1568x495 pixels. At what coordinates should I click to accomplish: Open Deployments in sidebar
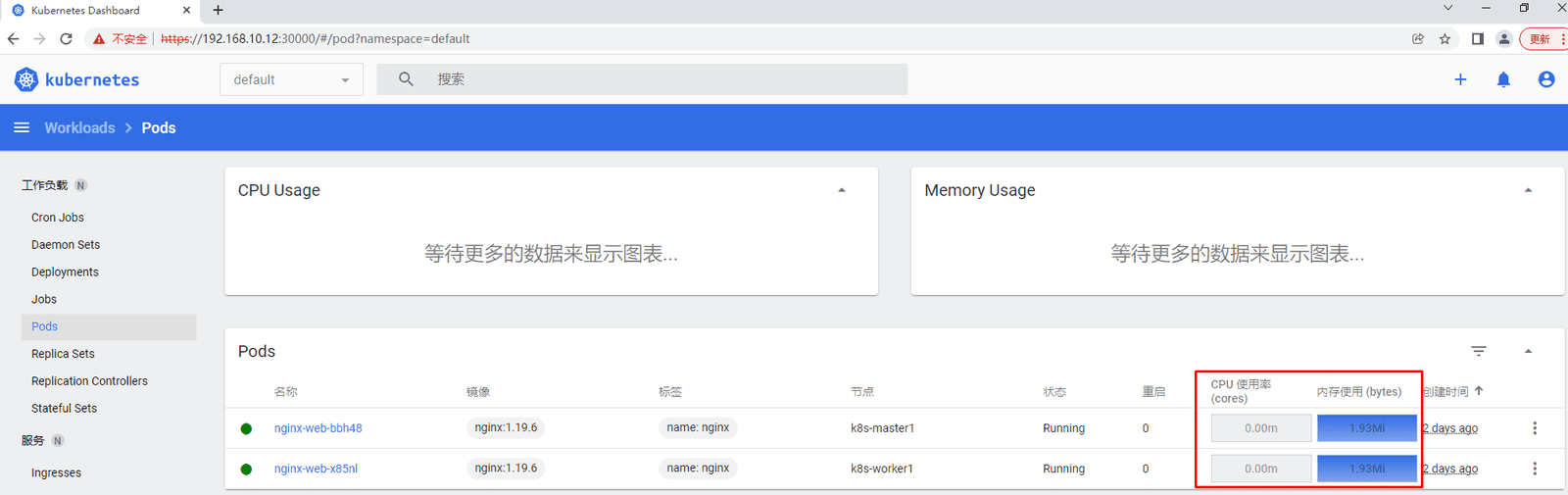pyautogui.click(x=65, y=272)
